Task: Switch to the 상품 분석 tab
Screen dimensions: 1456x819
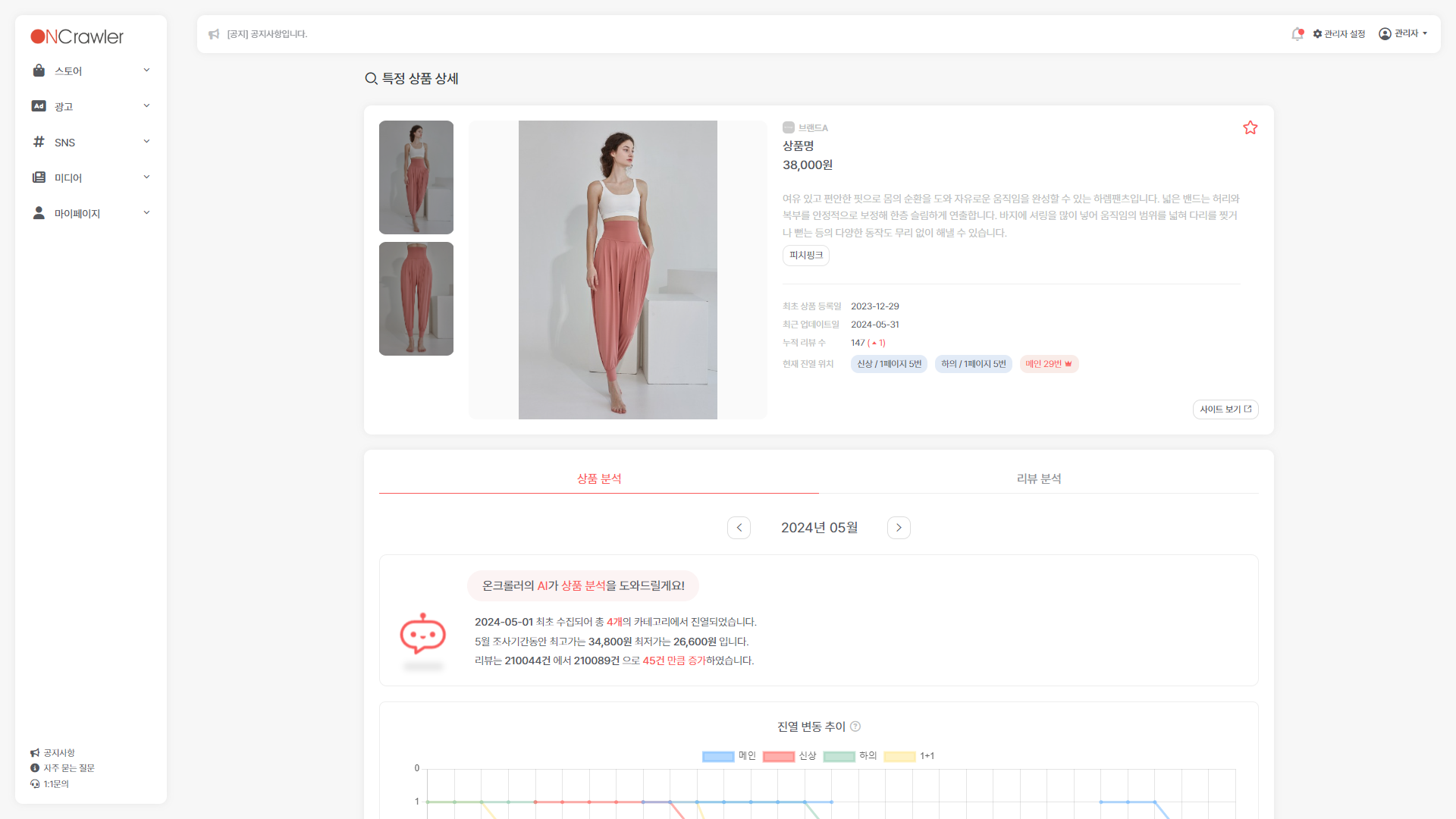Action: tap(599, 479)
